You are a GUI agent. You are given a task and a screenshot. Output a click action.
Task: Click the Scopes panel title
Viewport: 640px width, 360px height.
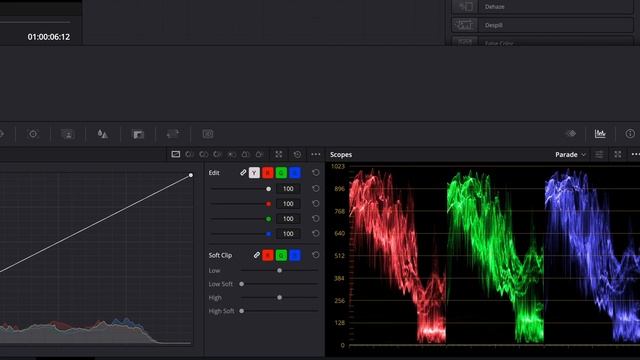pos(341,155)
